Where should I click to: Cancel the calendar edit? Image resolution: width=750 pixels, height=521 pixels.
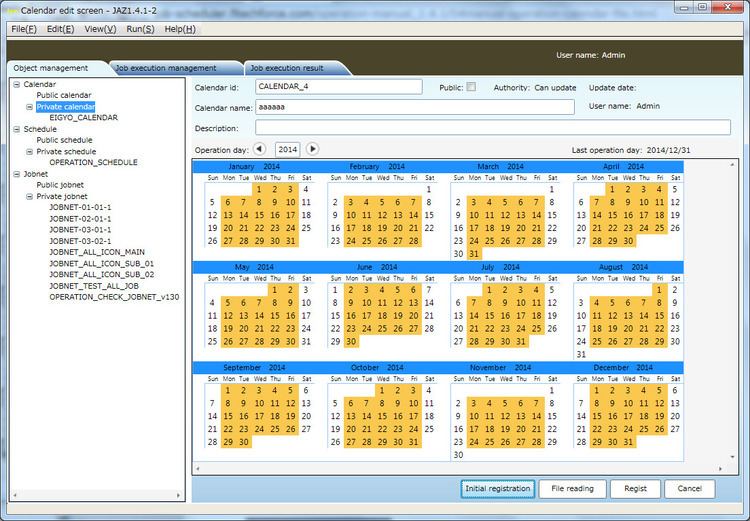[689, 489]
